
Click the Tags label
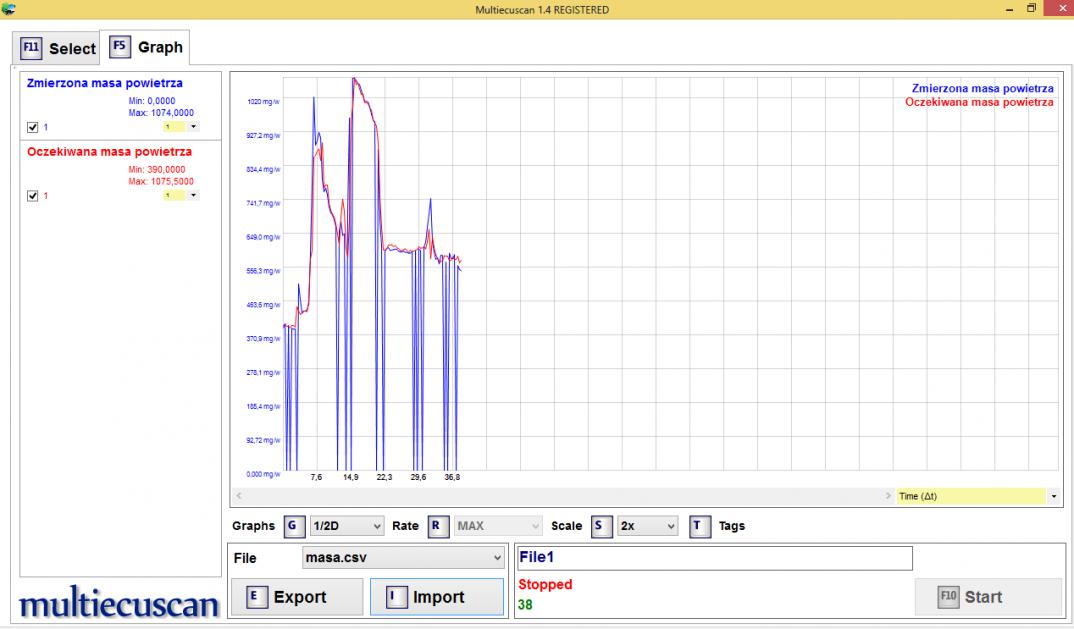732,526
